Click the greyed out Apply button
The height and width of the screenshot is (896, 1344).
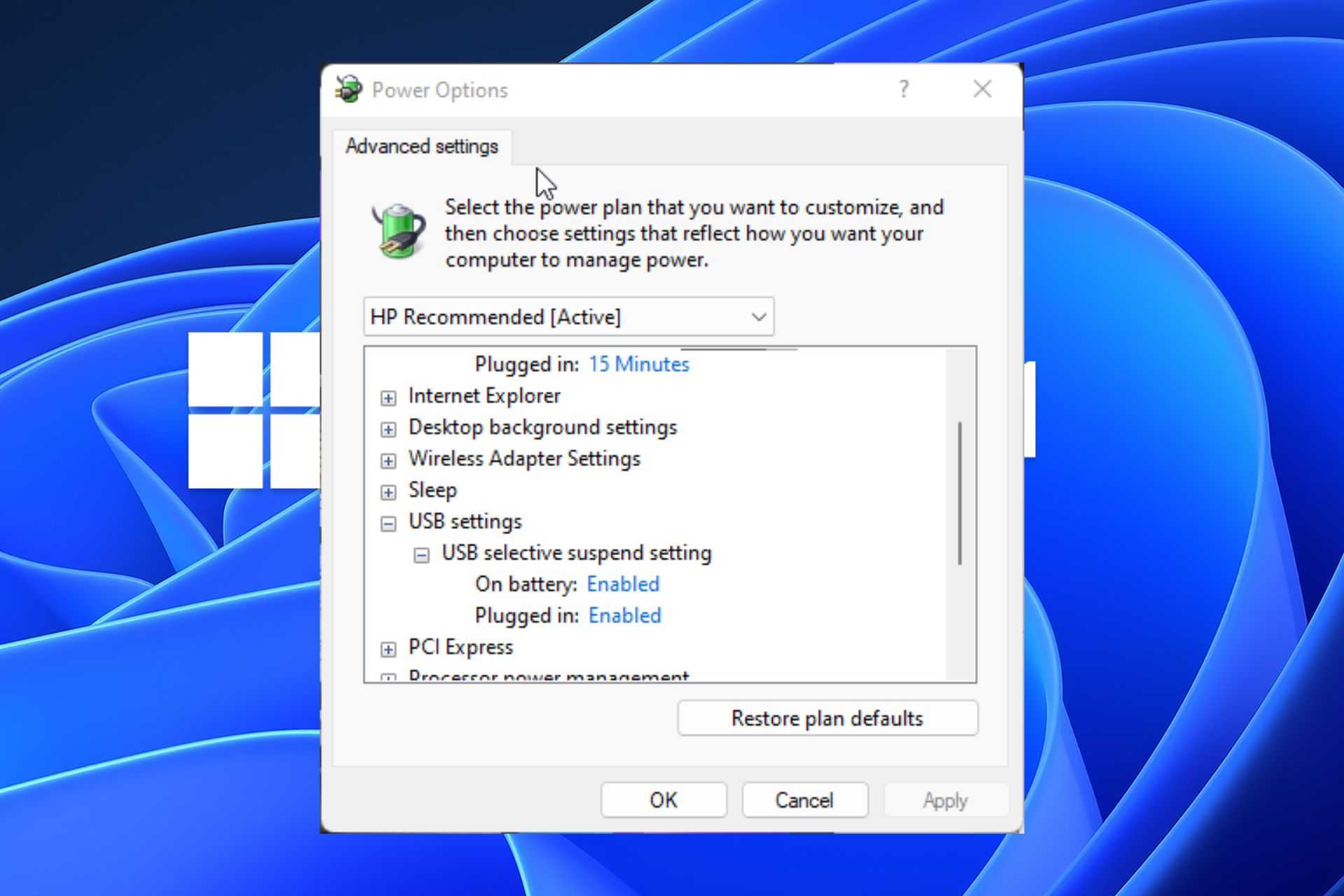(946, 800)
